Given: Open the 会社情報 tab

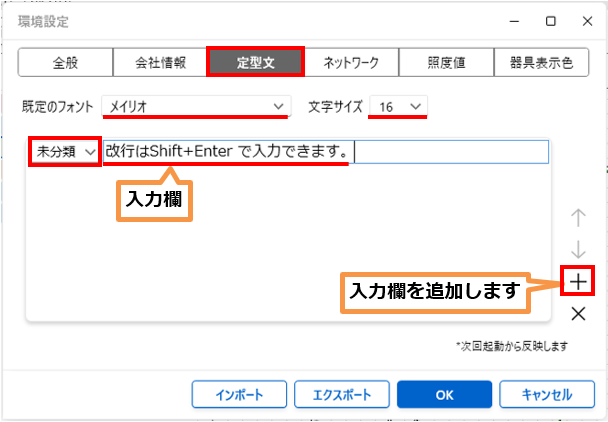Looking at the screenshot, I should click(x=161, y=62).
